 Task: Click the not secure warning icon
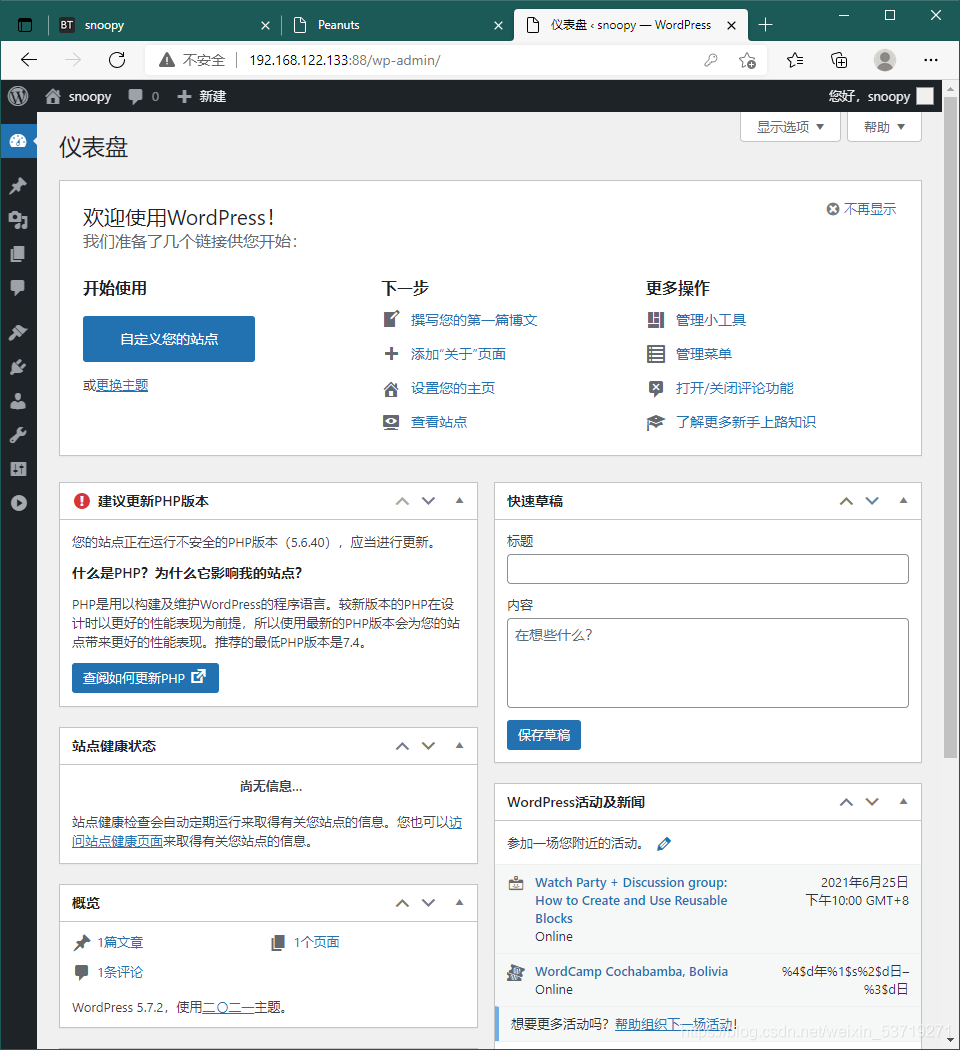(x=167, y=60)
